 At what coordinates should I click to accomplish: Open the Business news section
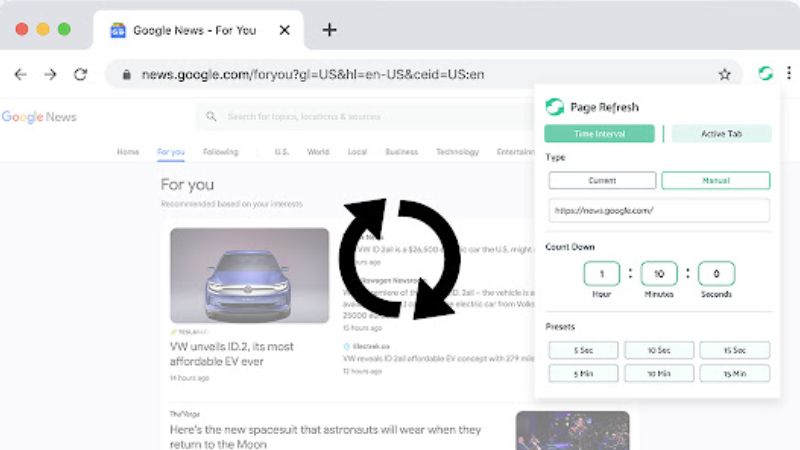tap(402, 152)
